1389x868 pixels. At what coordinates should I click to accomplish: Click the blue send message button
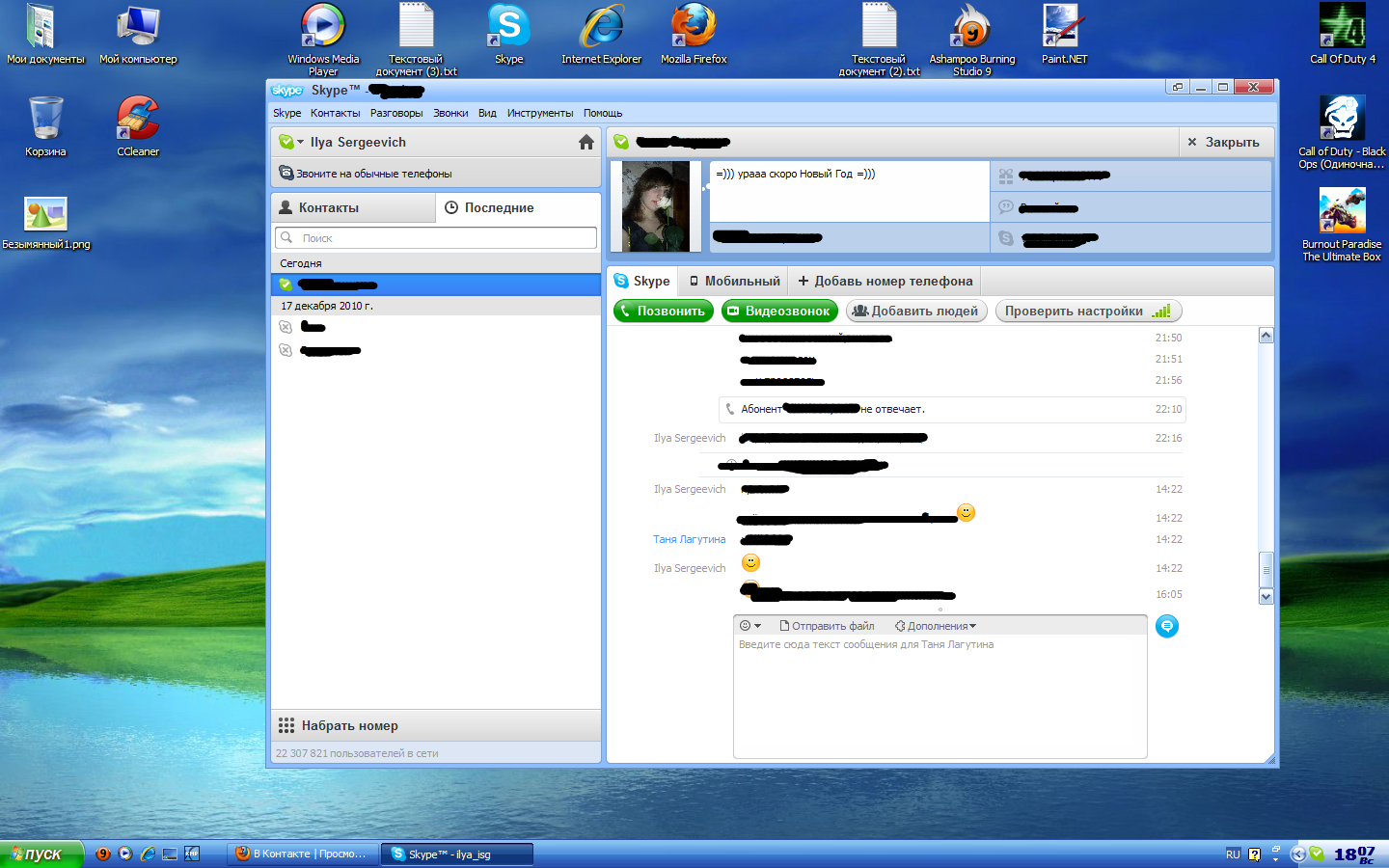[x=1167, y=627]
